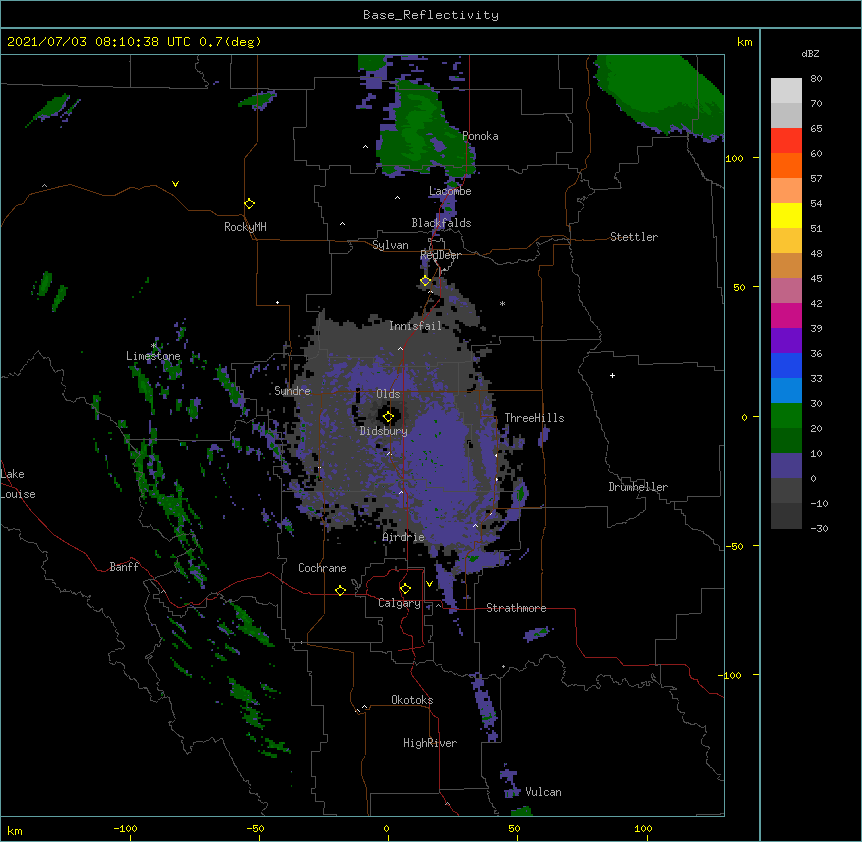Click the Sylvan label

(390, 245)
